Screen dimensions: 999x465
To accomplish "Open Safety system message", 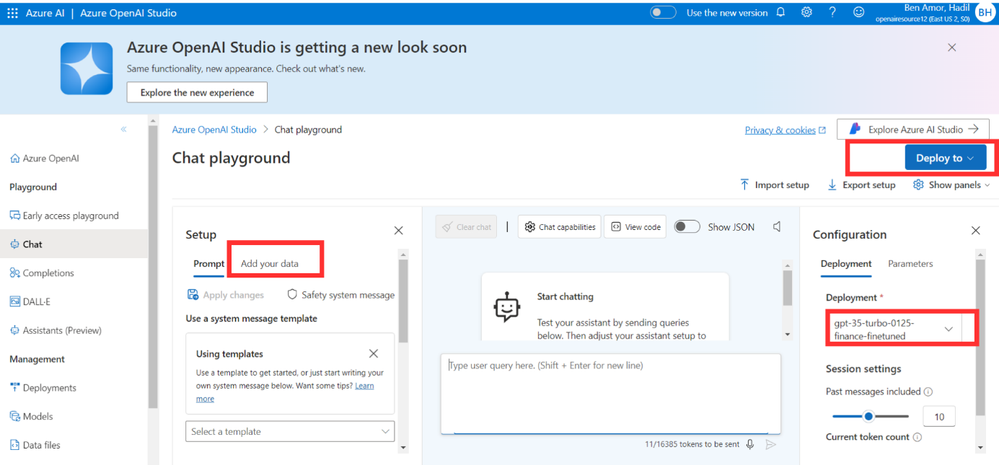I will click(341, 295).
